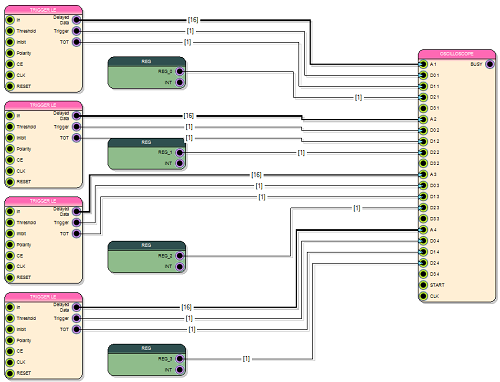Screen dimensions: 500x382
Task: Select the D04 oscilloscope port
Action: click(x=423, y=241)
